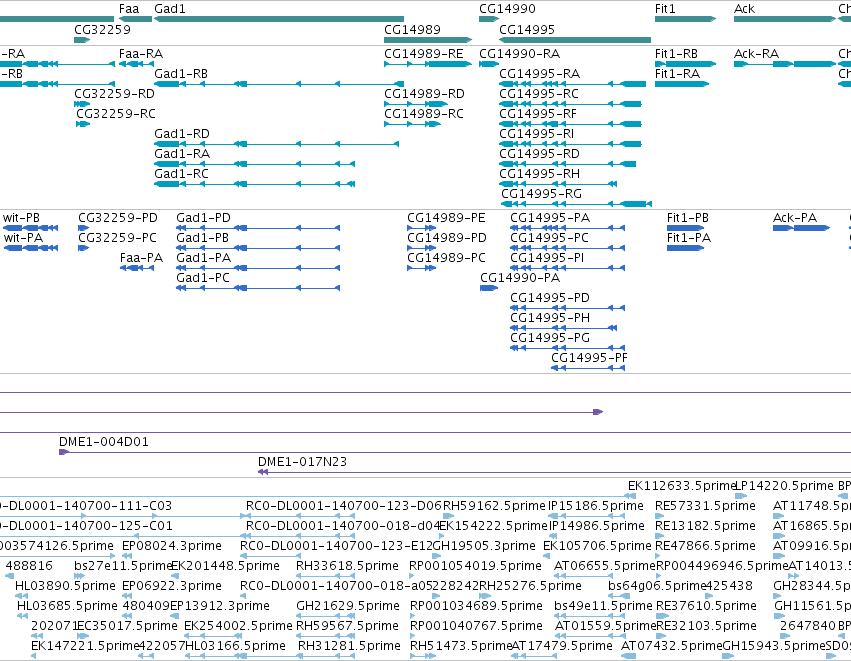Select transcript CG14995-RH

click(x=558, y=184)
